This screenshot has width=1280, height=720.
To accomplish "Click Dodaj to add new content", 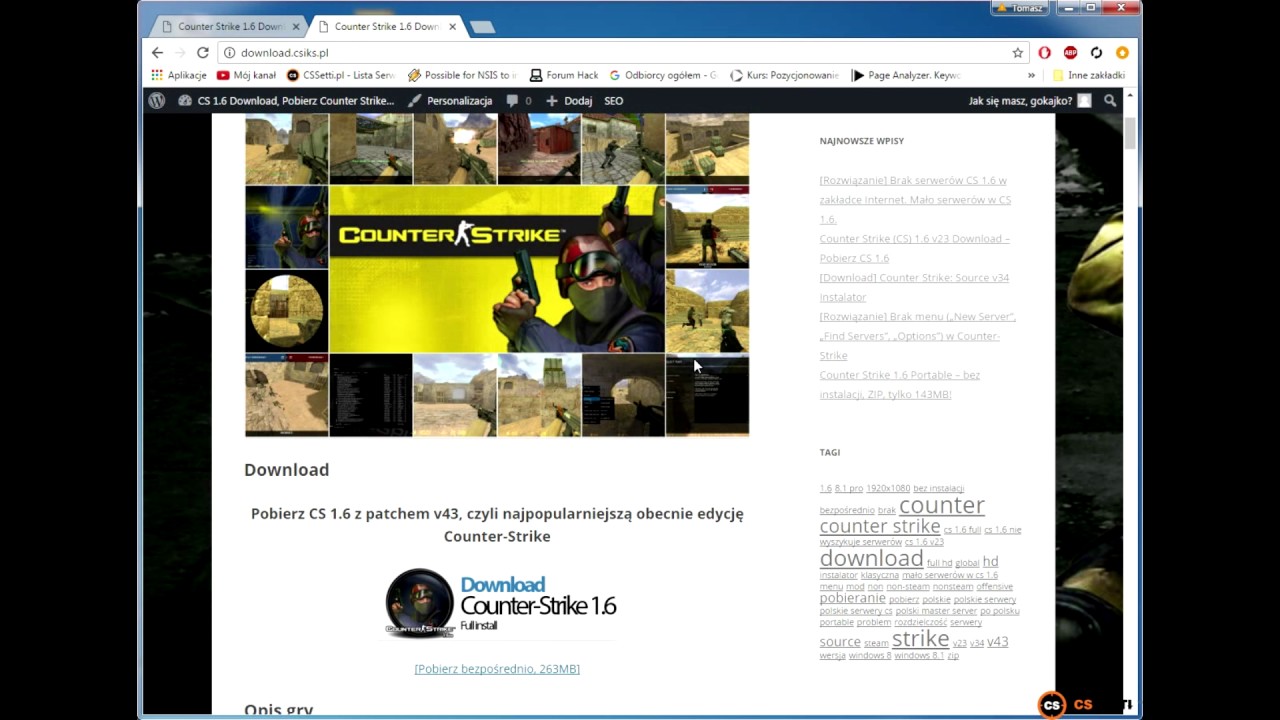I will 569,101.
